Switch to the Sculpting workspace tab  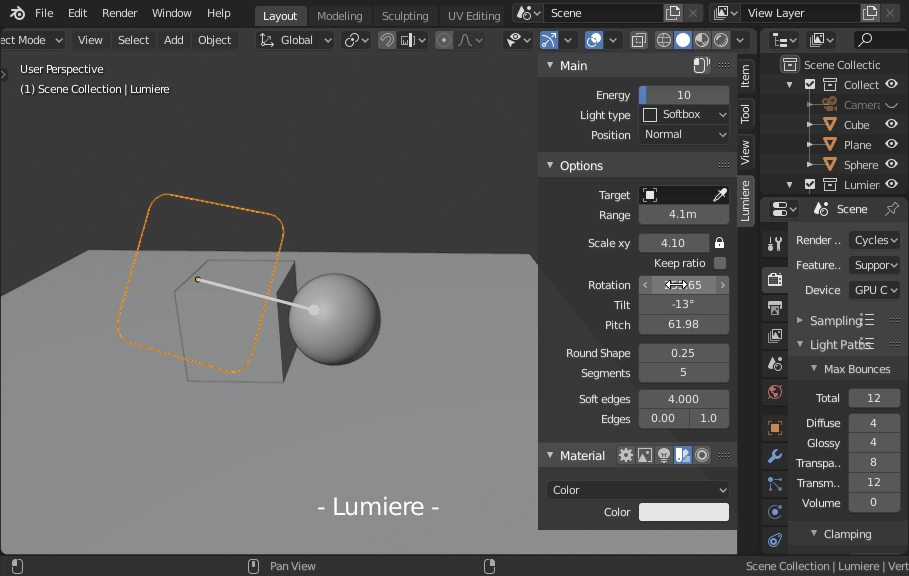click(x=405, y=16)
